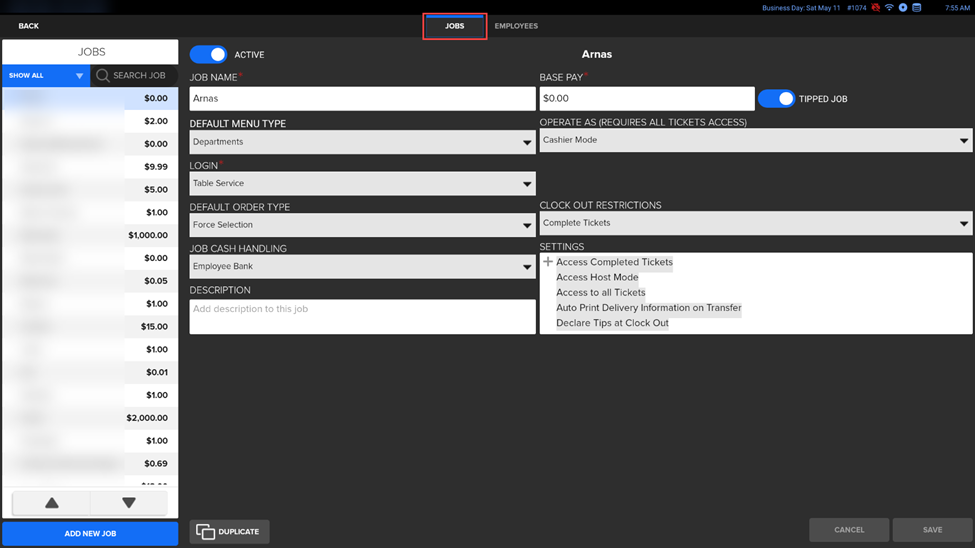Click the plus icon beside Access Completed Tickets
The height and width of the screenshot is (548, 975).
pos(548,262)
